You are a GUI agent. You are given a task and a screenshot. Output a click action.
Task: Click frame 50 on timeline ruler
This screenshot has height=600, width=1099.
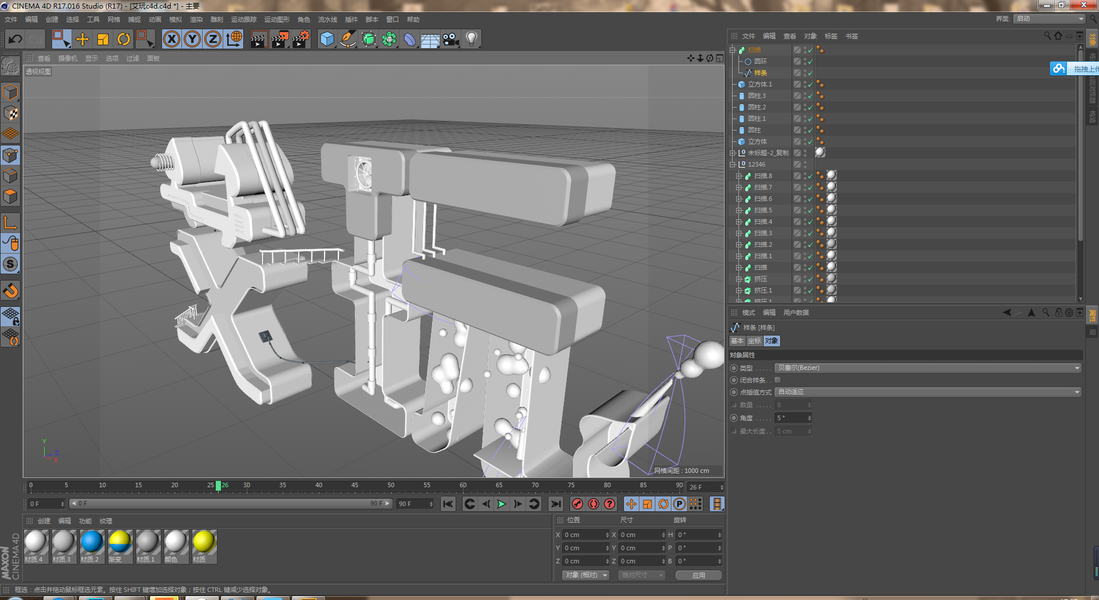pos(390,485)
